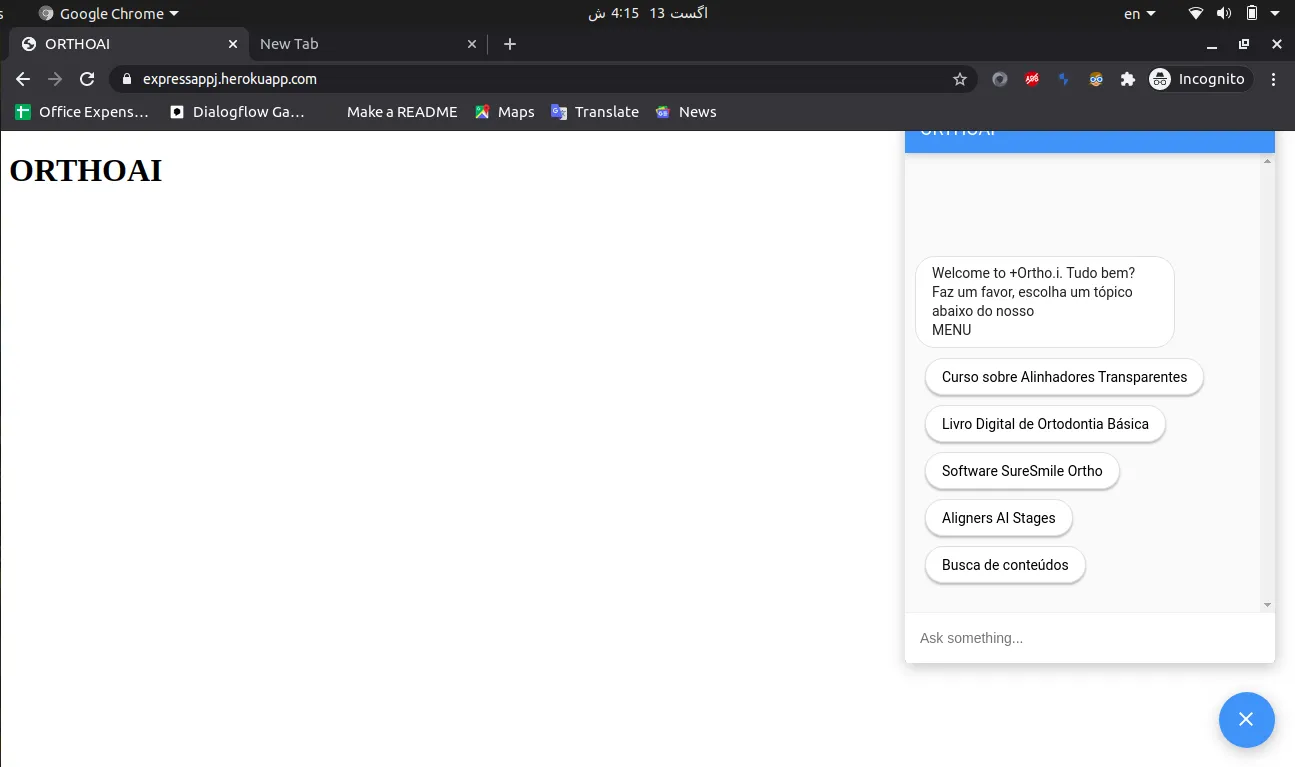Minimize the Chrome window
1295x767 pixels.
(1212, 44)
